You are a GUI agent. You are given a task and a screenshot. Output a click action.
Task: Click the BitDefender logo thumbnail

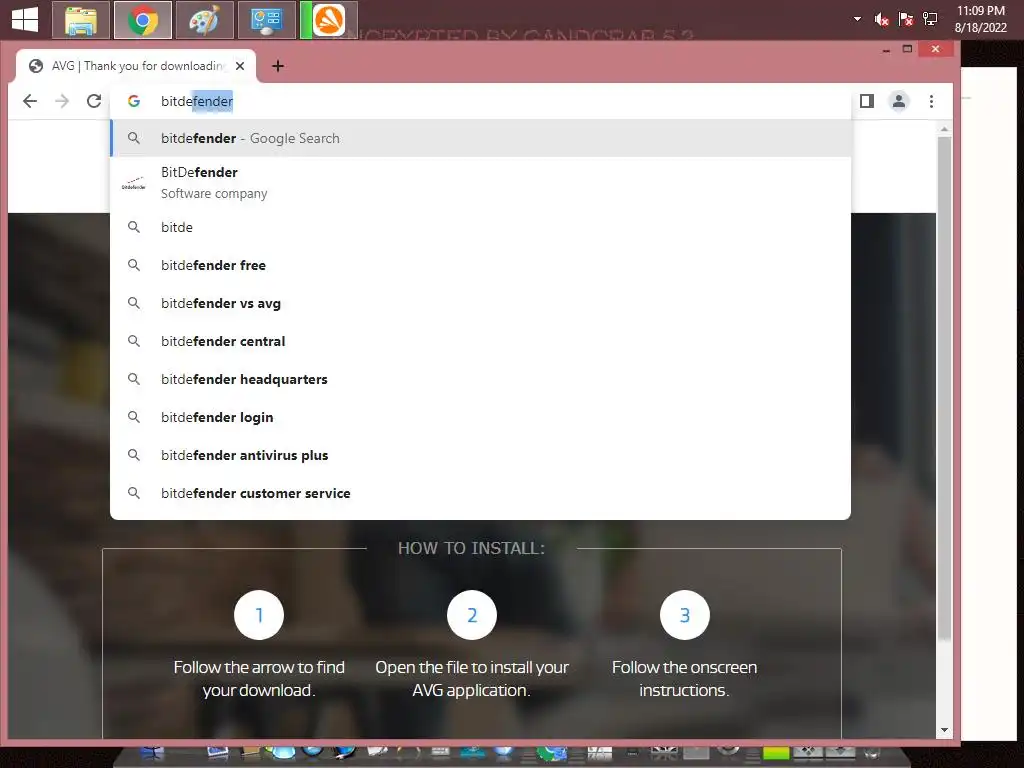[134, 184]
